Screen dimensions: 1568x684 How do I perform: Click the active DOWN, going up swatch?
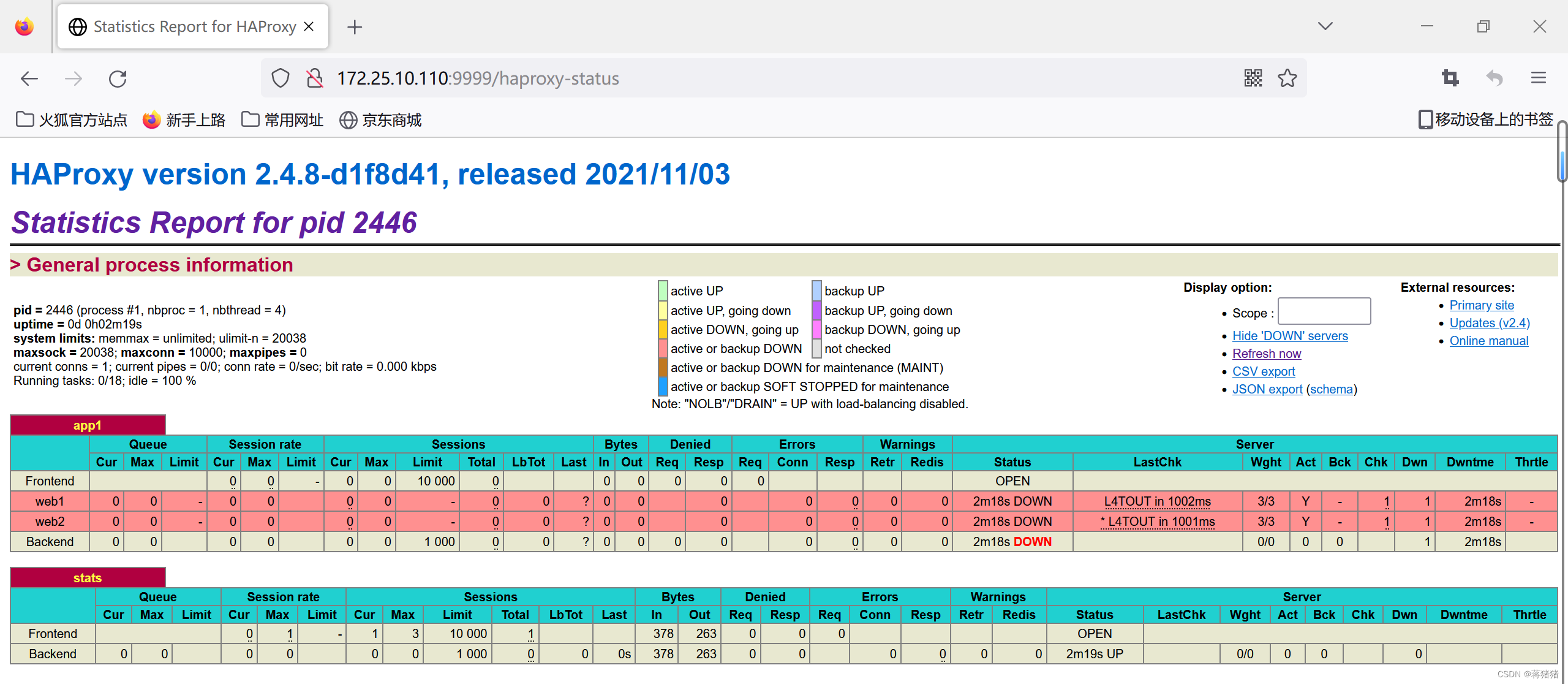pos(663,329)
